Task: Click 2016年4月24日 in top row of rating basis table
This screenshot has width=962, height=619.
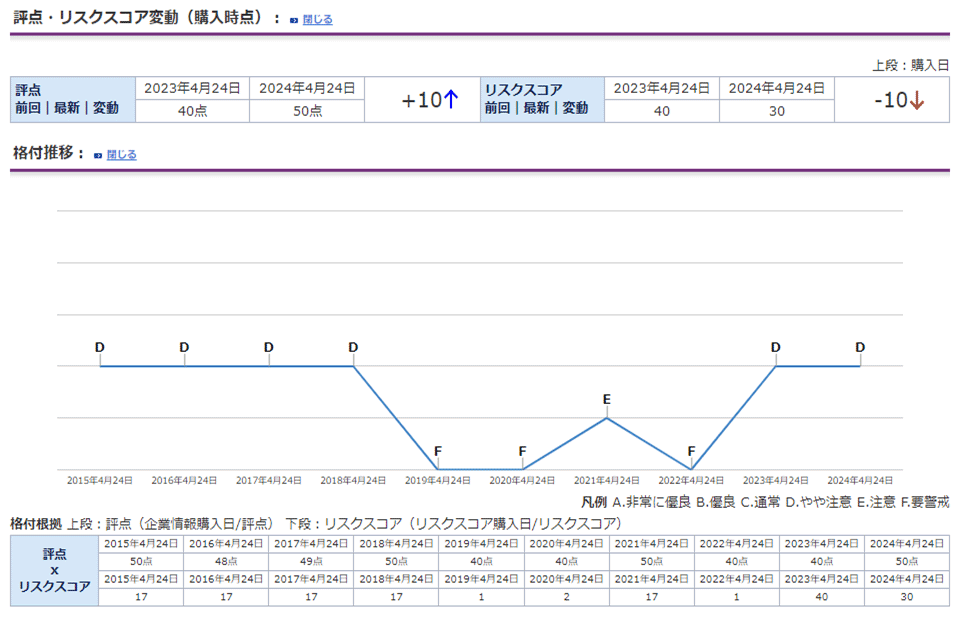Action: (x=226, y=544)
